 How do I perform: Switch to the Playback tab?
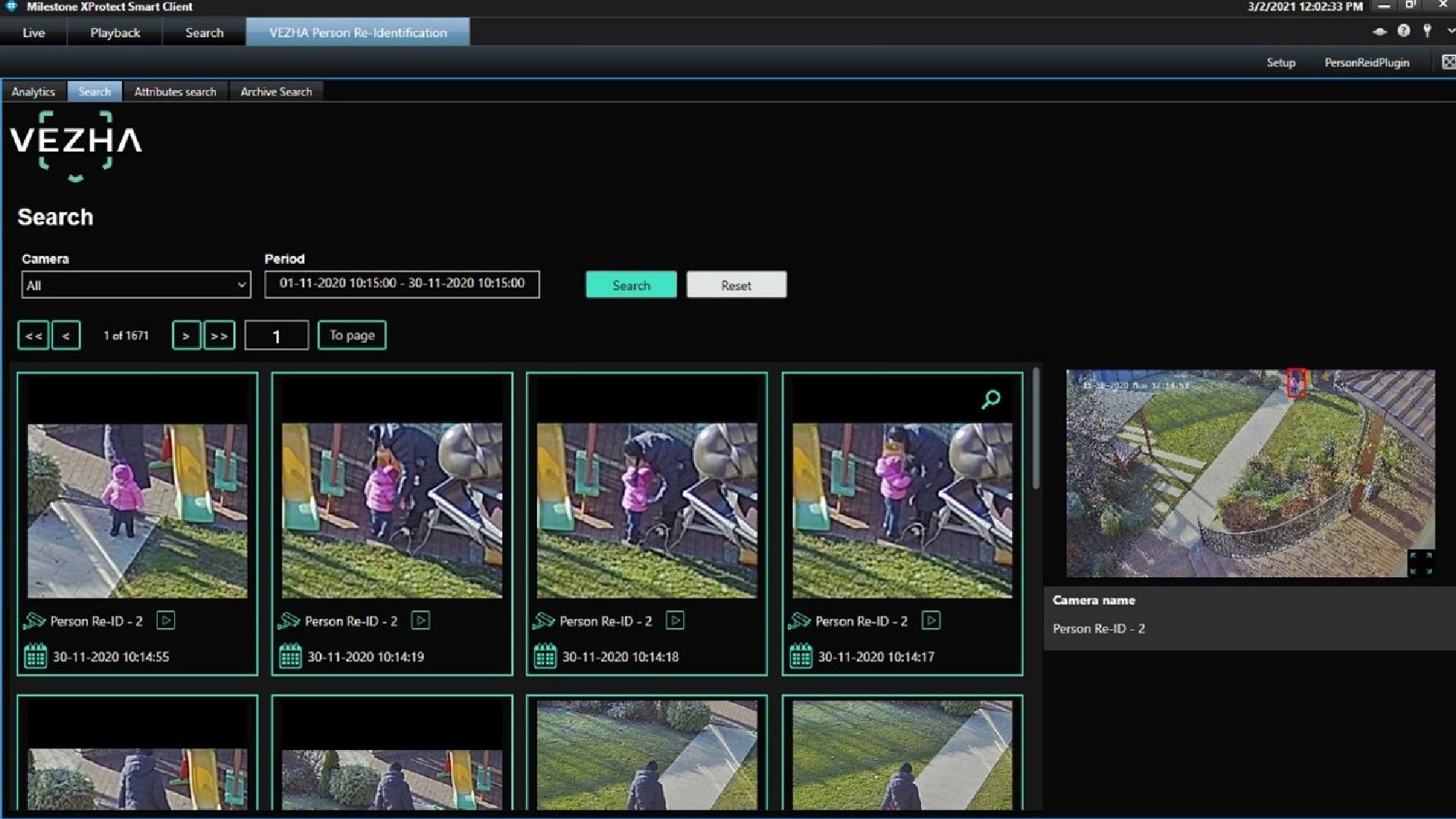[115, 33]
